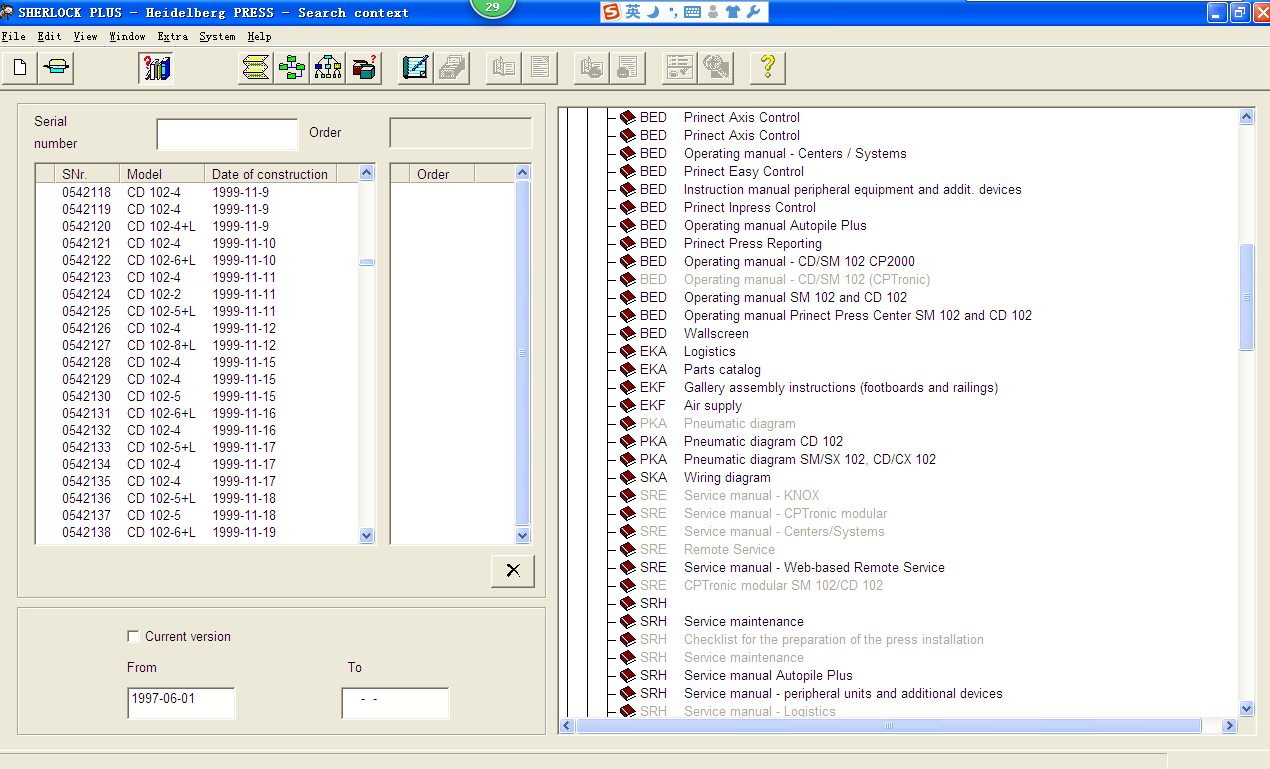Click the document tree horizontal scrollbar

click(890, 726)
